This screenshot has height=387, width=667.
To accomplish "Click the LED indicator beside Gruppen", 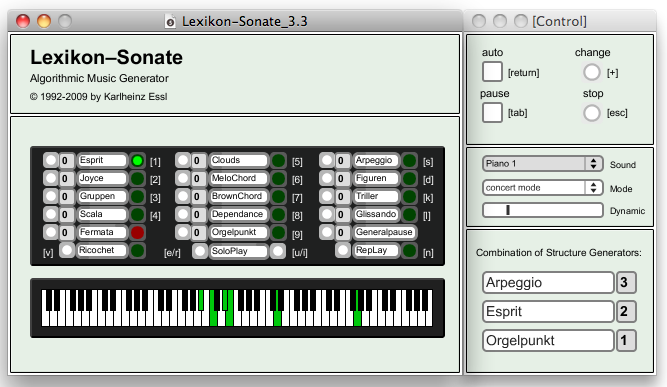I will tap(137, 196).
